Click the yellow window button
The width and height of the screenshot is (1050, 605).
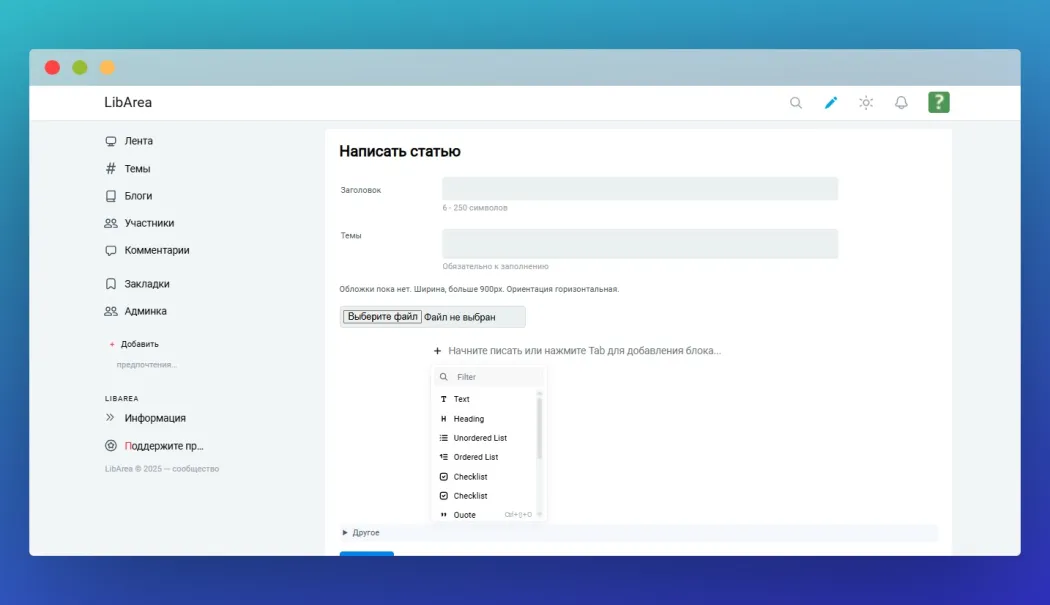[x=107, y=67]
